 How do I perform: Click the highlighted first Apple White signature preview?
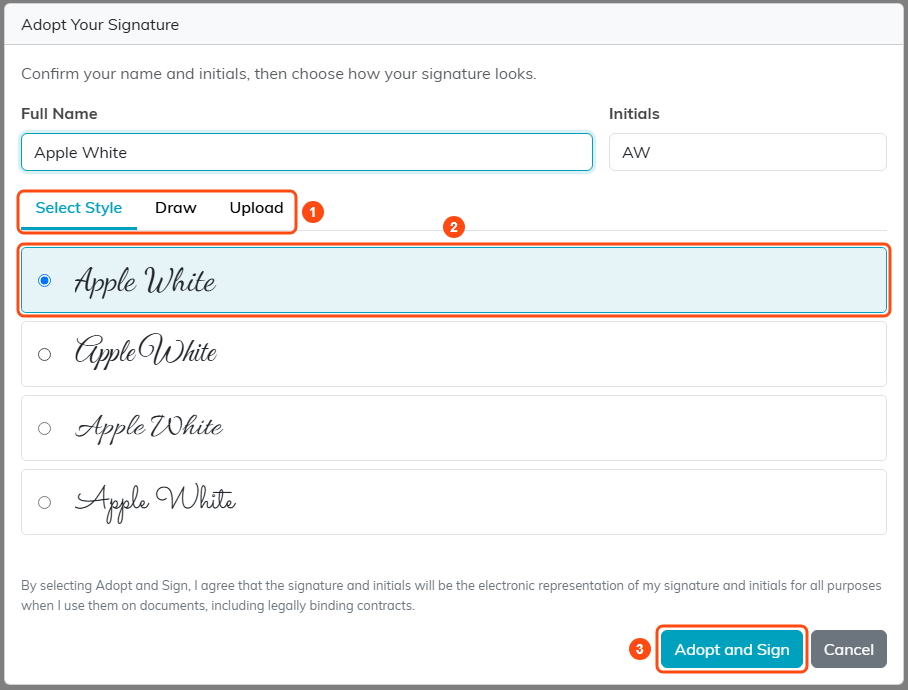(145, 281)
